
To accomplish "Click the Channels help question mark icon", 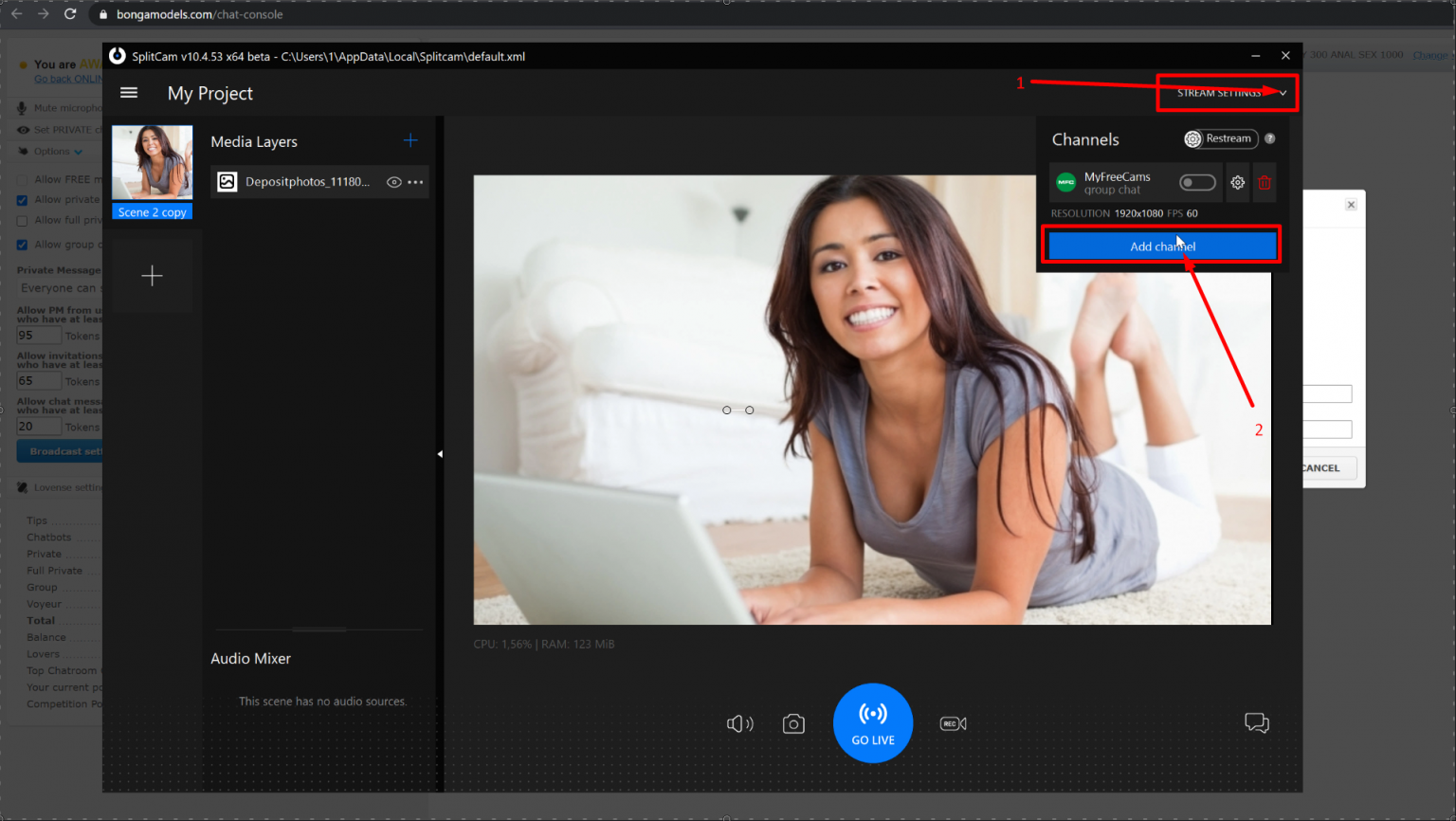I will click(x=1270, y=138).
